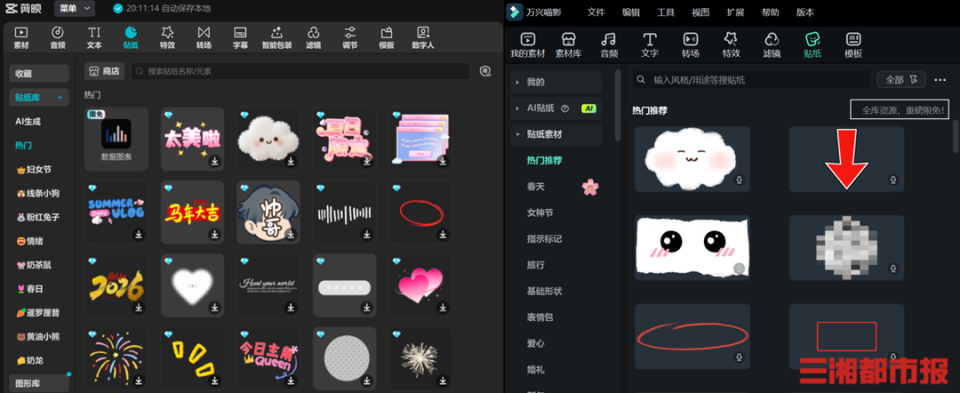Image resolution: width=960 pixels, height=393 pixels.
Task: Open 模板 tab in 剪映 toolbar
Action: pyautogui.click(x=386, y=37)
